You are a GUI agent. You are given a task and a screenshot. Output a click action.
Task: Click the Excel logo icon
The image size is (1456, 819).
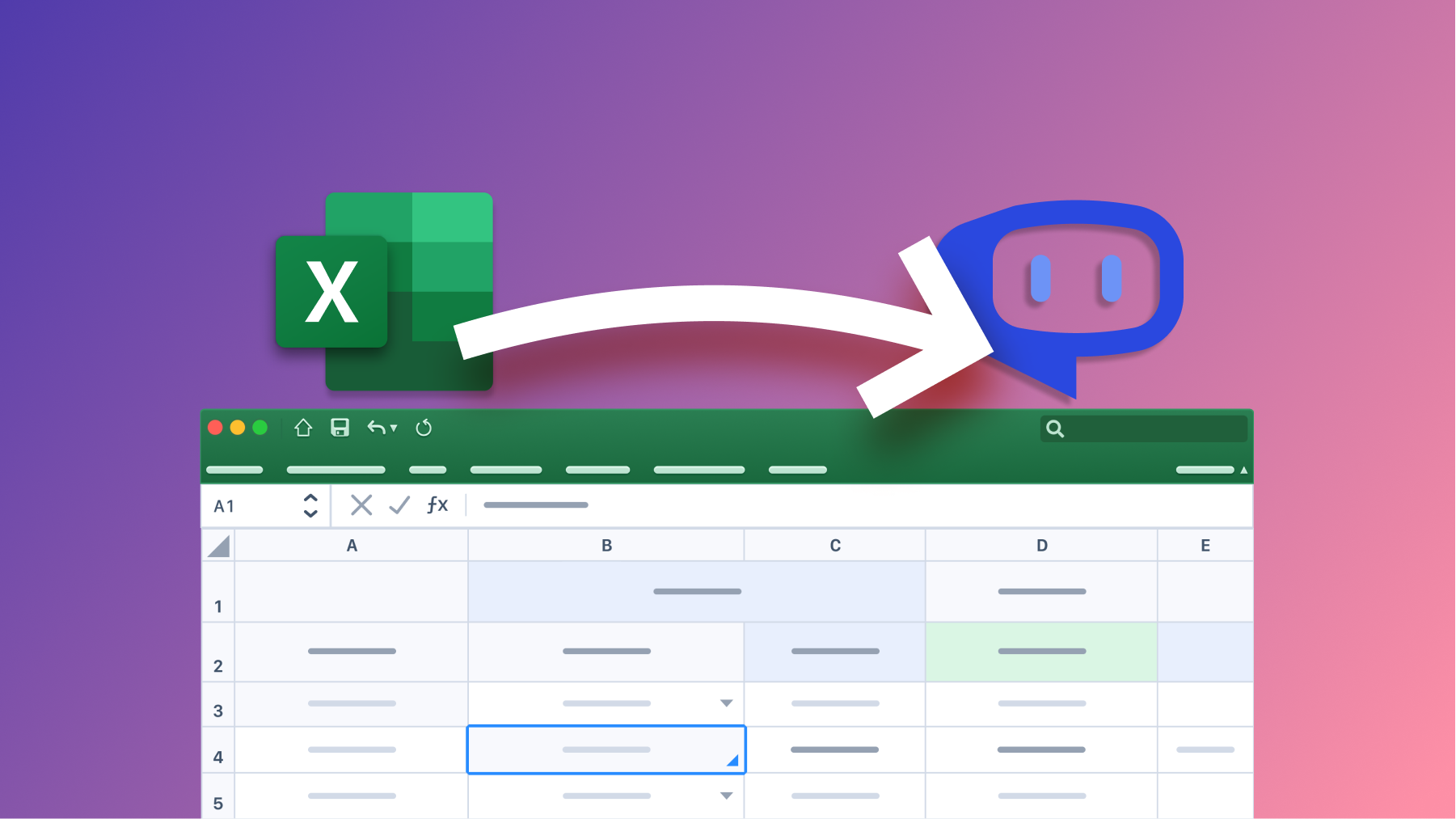coord(385,292)
